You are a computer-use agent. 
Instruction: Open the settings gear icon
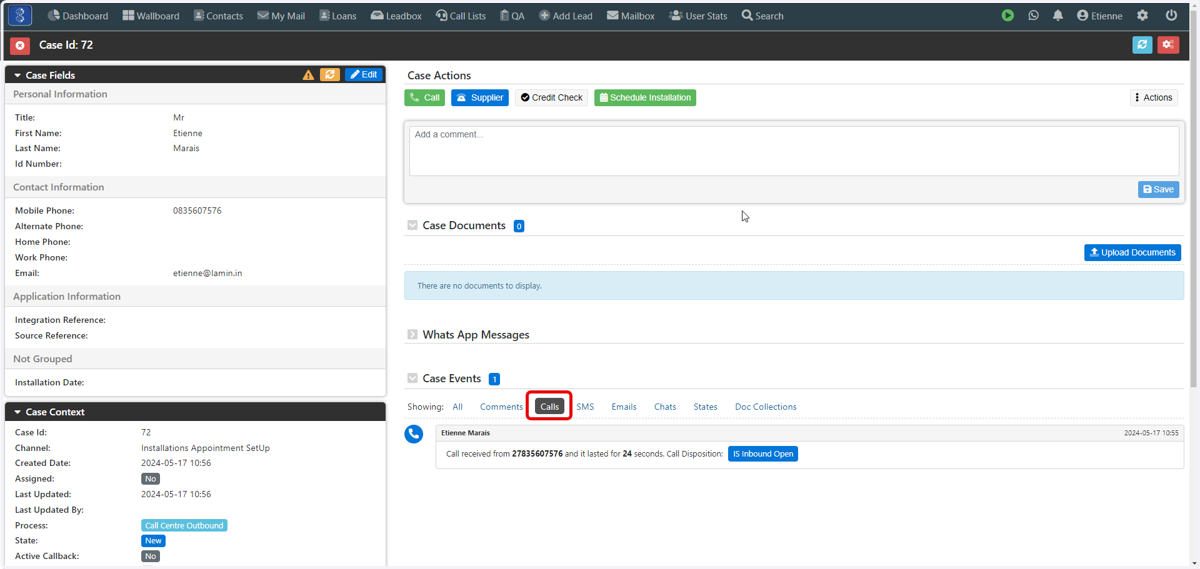[x=1143, y=16]
